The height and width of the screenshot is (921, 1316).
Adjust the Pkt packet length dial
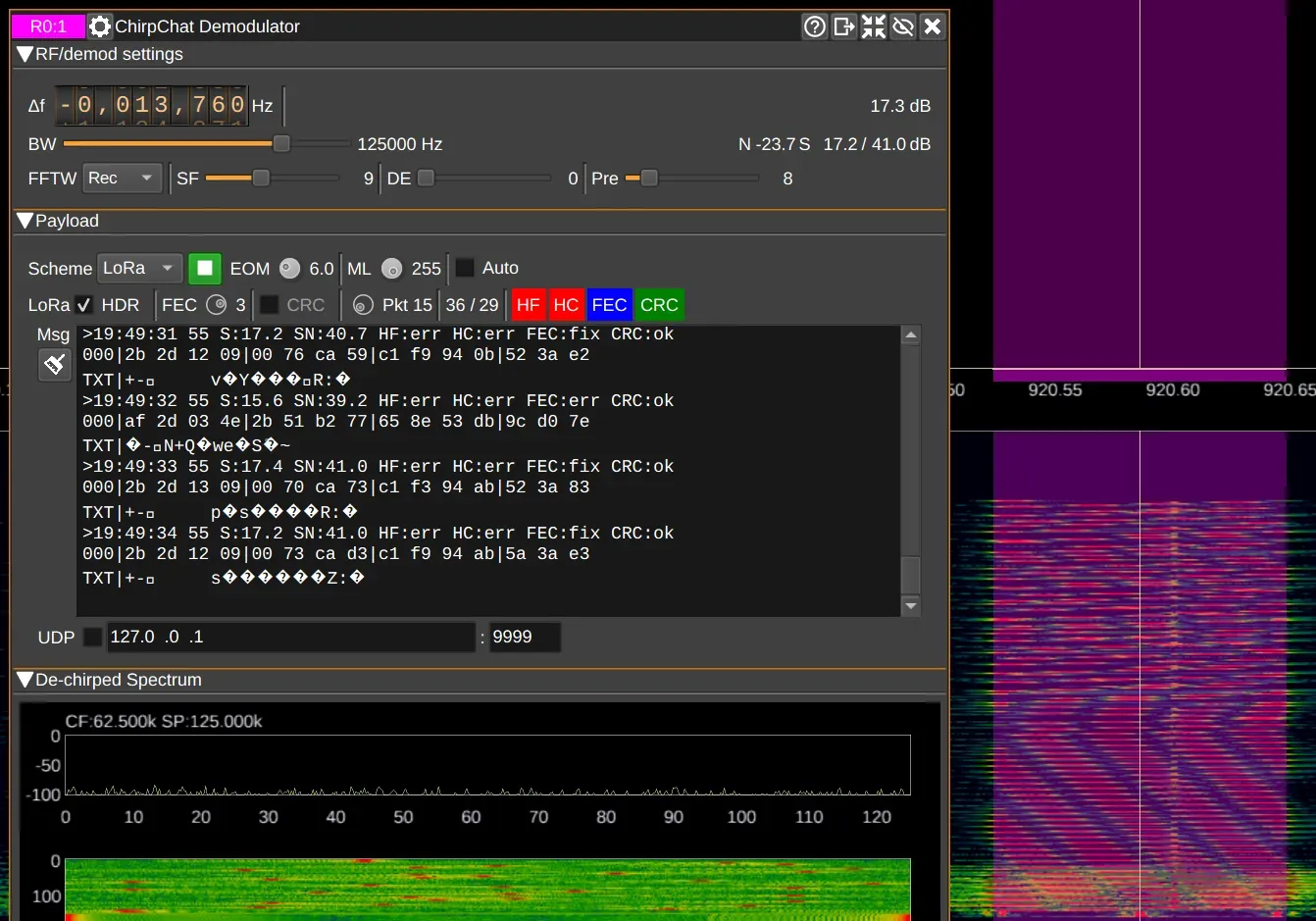pyautogui.click(x=363, y=305)
